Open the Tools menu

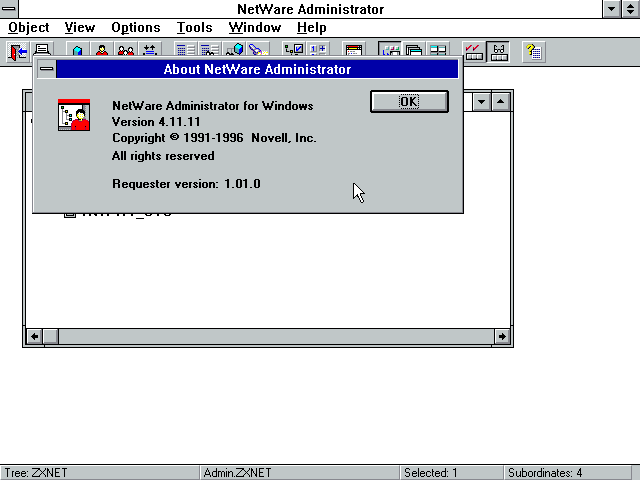[x=194, y=28]
